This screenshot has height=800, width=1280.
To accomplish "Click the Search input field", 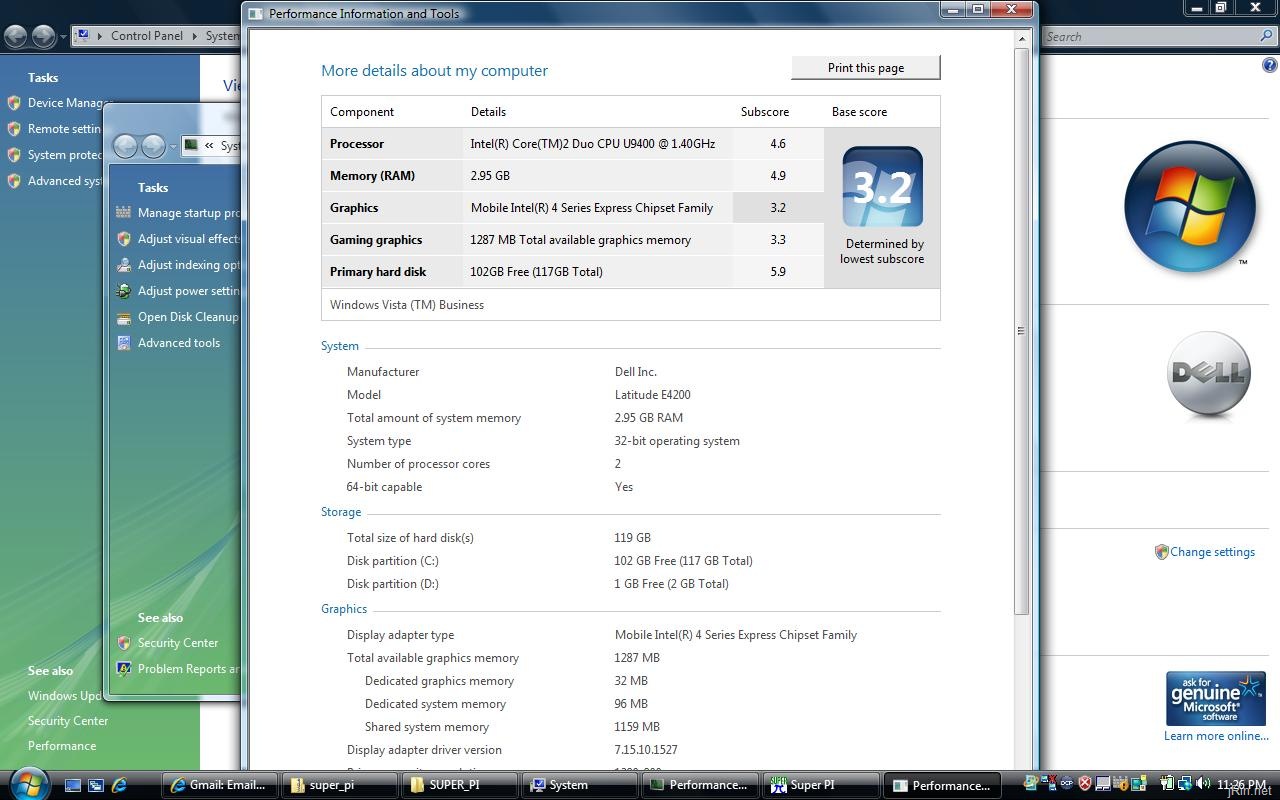I will coord(1150,36).
